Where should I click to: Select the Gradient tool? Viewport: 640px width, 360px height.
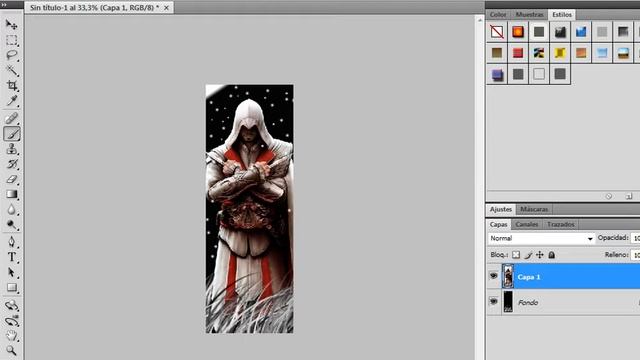click(x=11, y=194)
